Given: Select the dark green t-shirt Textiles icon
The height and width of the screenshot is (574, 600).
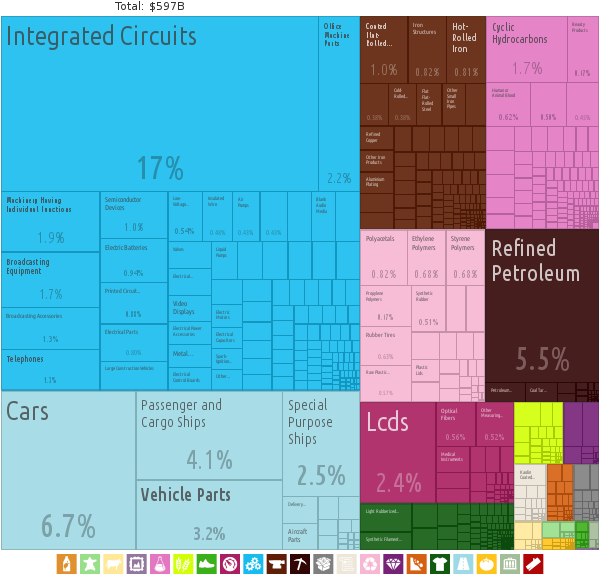Looking at the screenshot, I should click(x=440, y=564).
